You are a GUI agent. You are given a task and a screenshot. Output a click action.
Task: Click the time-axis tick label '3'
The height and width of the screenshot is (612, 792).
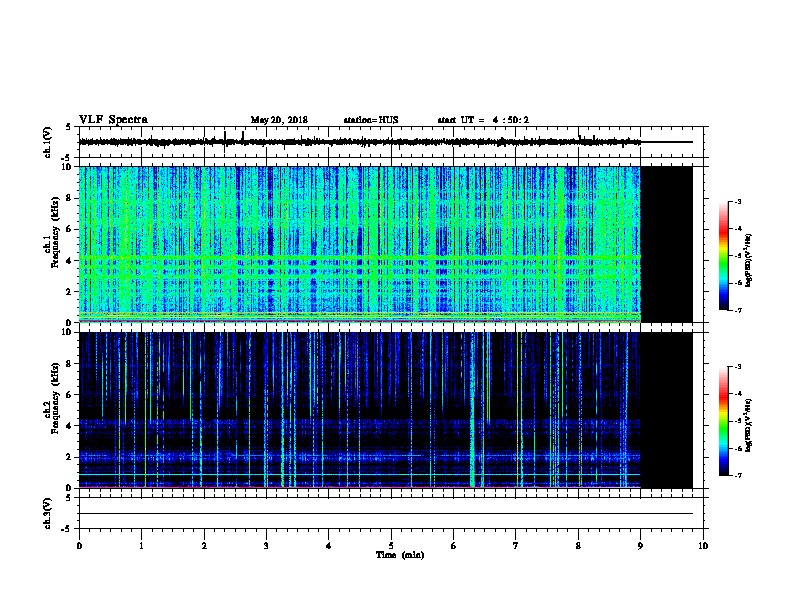(266, 546)
